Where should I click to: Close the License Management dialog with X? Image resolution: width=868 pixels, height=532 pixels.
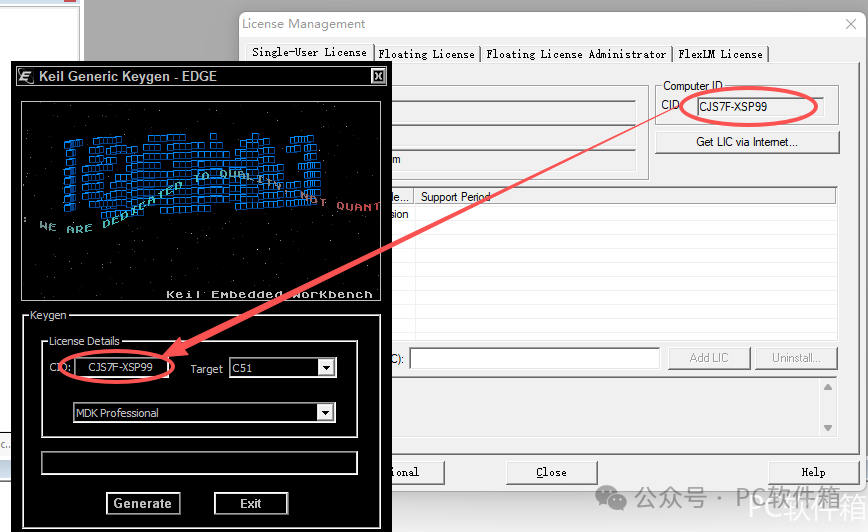(851, 24)
